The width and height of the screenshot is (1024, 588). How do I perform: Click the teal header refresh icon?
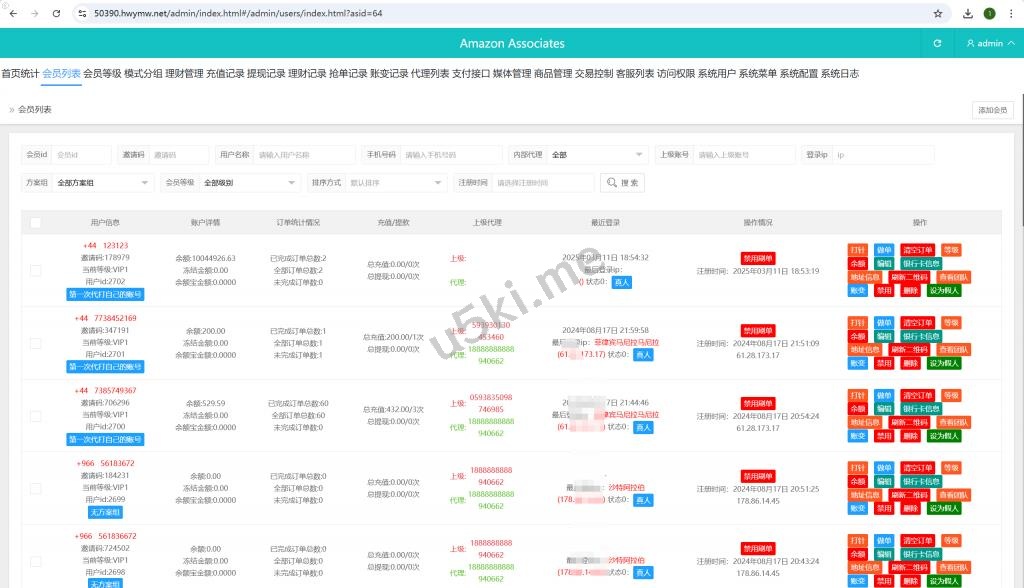pyautogui.click(x=937, y=44)
